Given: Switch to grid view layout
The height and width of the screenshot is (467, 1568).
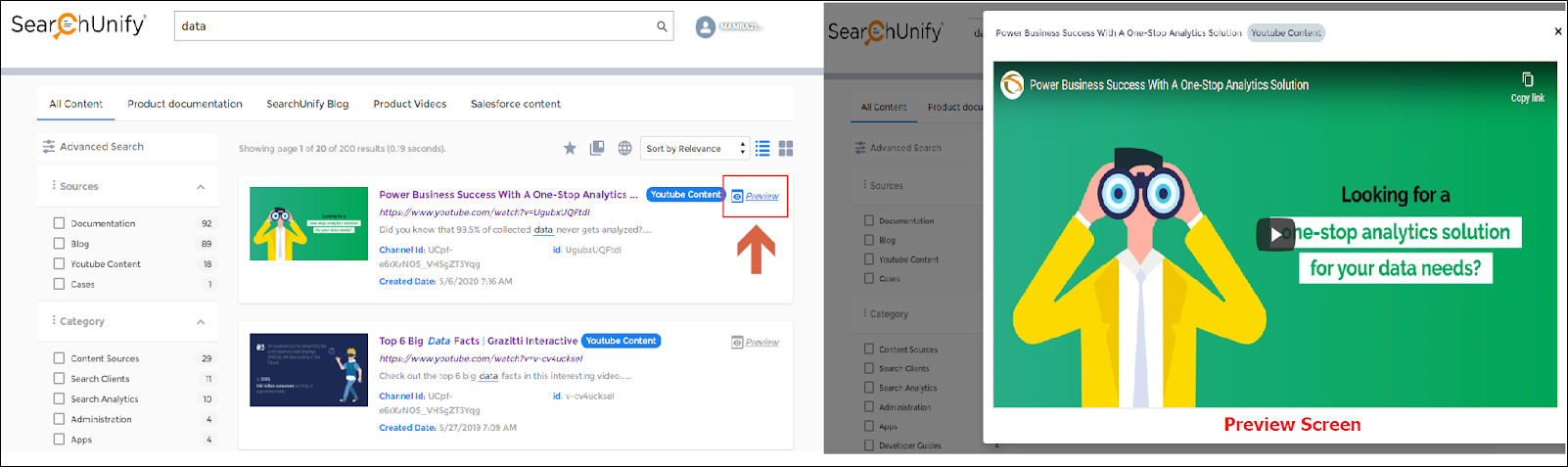Looking at the screenshot, I should pyautogui.click(x=785, y=149).
